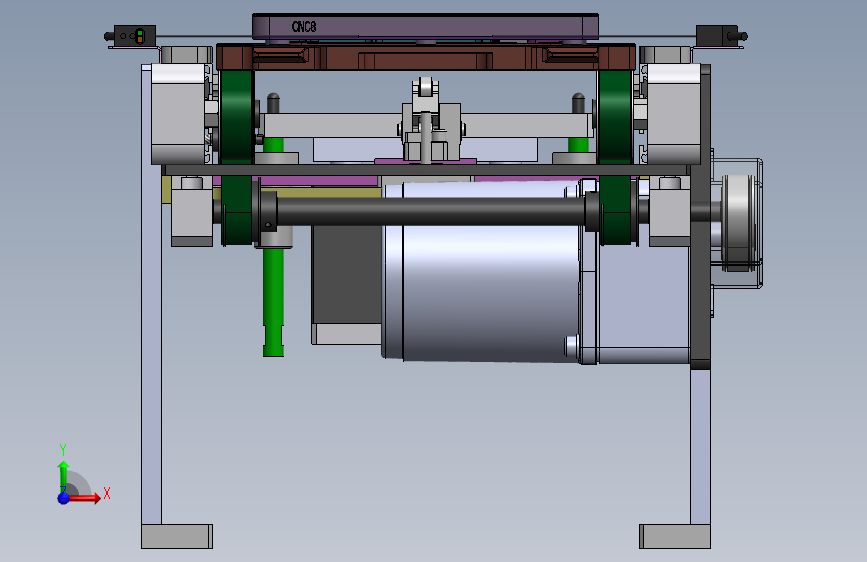This screenshot has width=867, height=562.
Task: Select the right black stopper pin
Action: tap(578, 103)
